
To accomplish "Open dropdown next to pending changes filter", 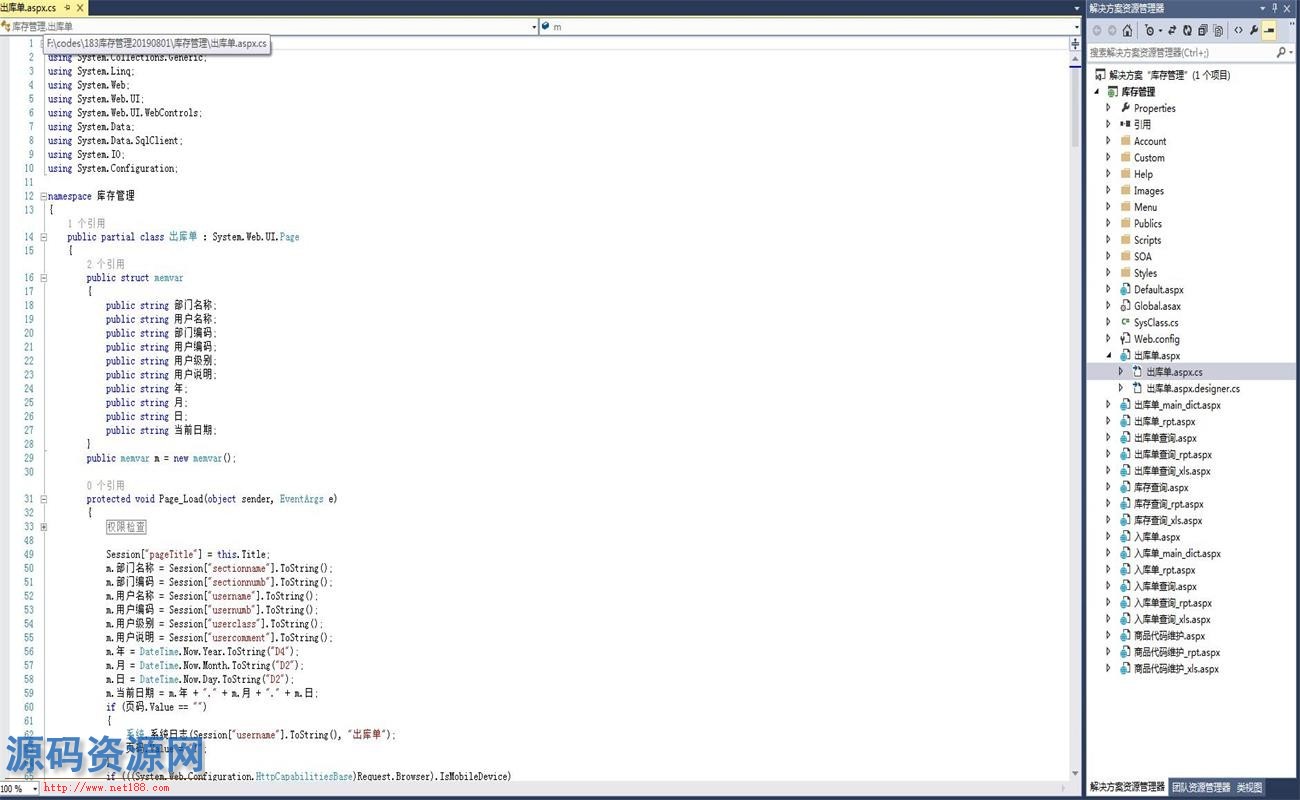I will tap(1160, 30).
